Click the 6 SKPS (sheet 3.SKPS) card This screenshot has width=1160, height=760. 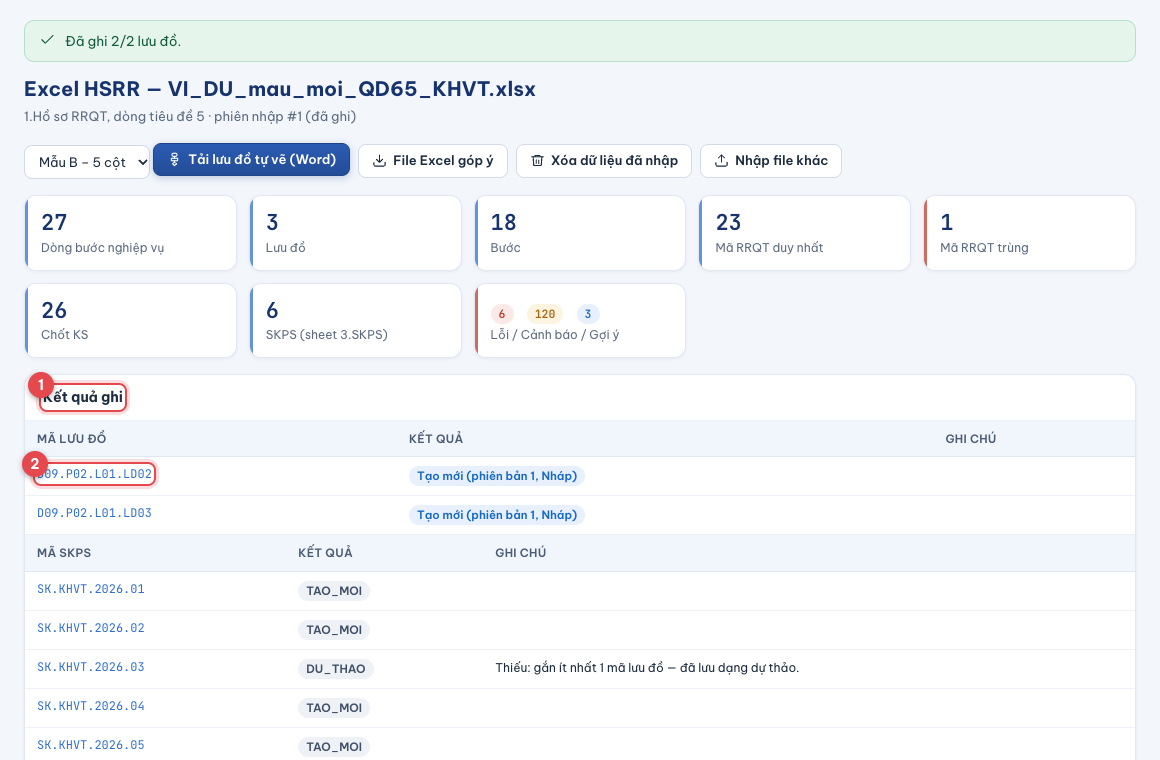pos(356,320)
